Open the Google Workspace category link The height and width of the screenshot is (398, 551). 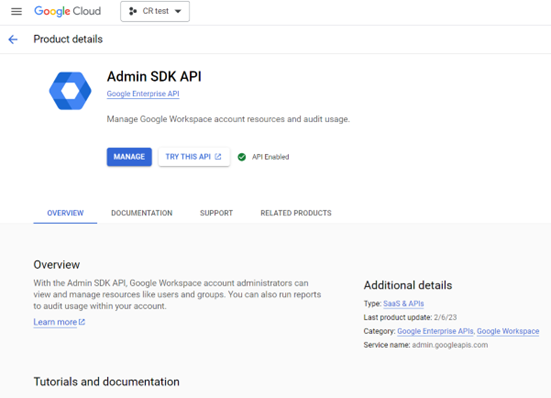(508, 331)
